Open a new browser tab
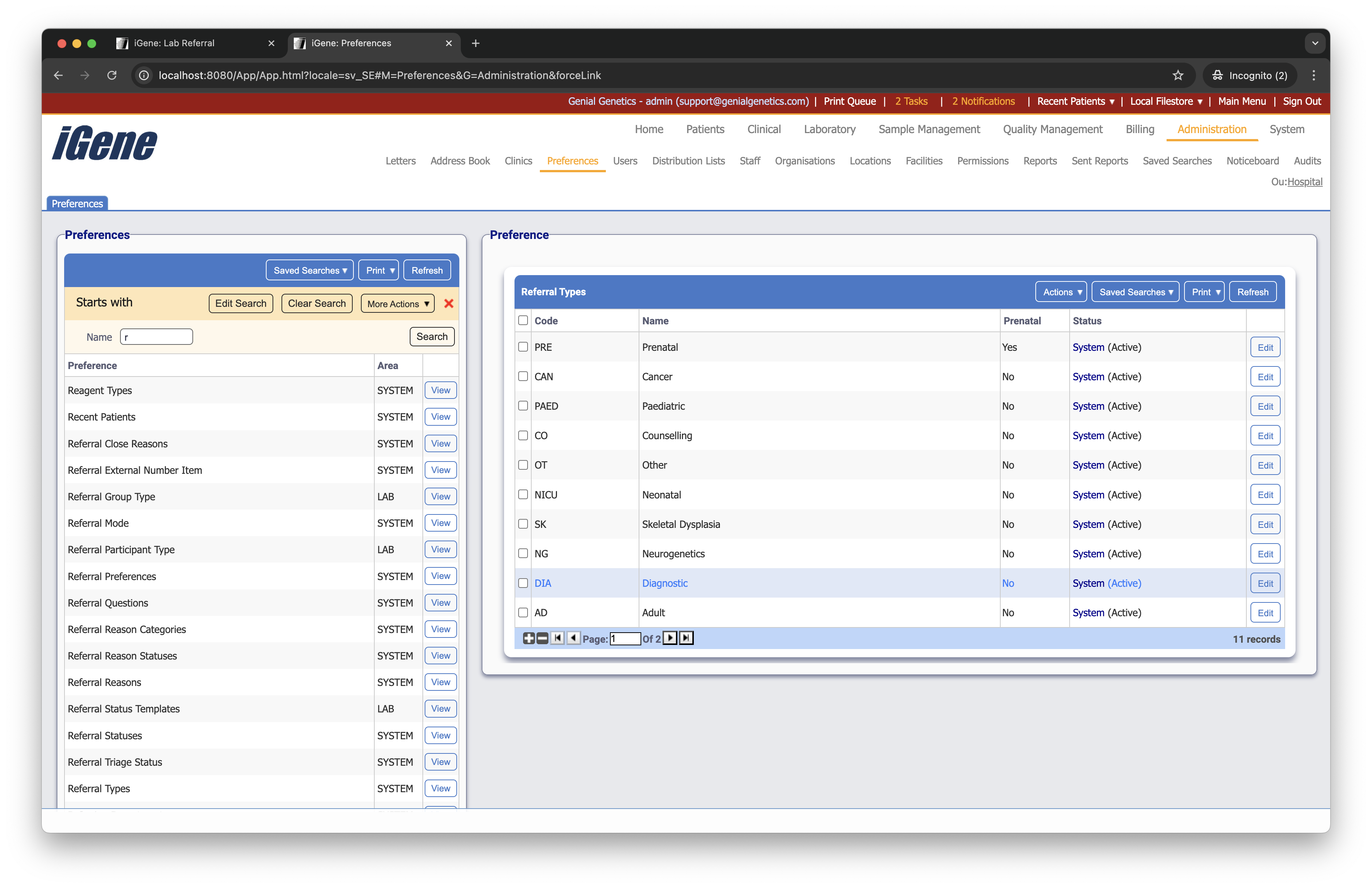1372x888 pixels. (x=475, y=43)
